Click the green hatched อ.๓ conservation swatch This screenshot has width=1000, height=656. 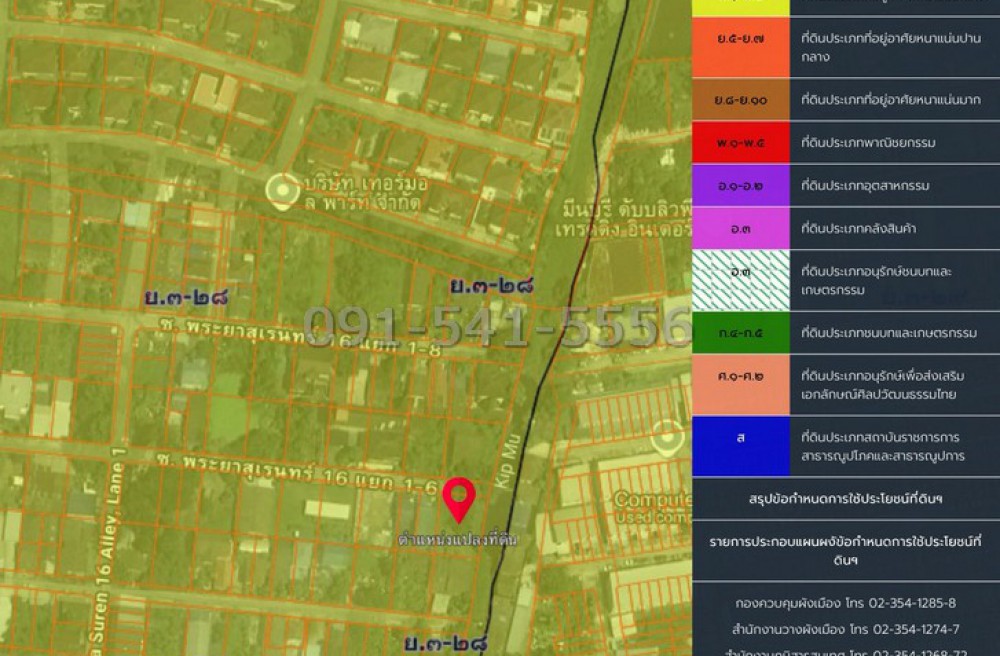pyautogui.click(x=740, y=280)
